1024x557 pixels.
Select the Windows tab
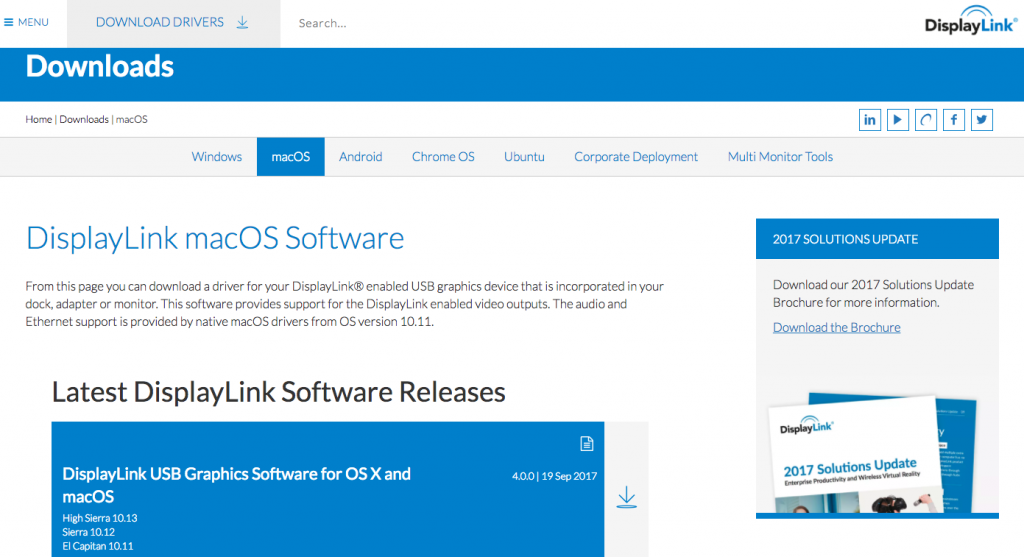coord(217,157)
